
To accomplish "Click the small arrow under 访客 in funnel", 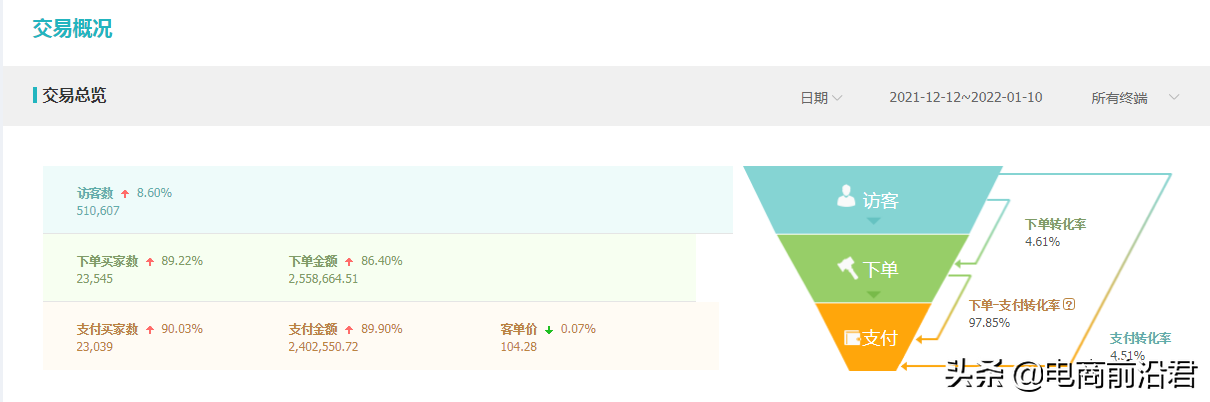I will 872,220.
